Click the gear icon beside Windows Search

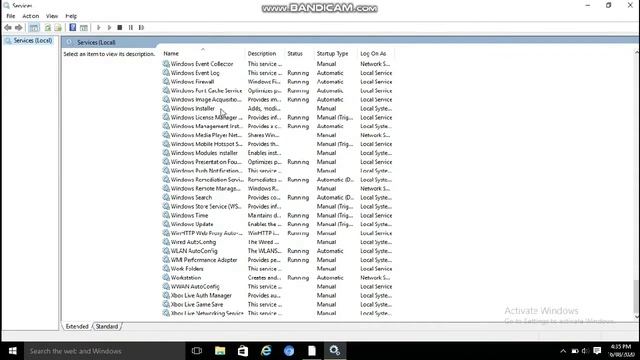point(166,197)
